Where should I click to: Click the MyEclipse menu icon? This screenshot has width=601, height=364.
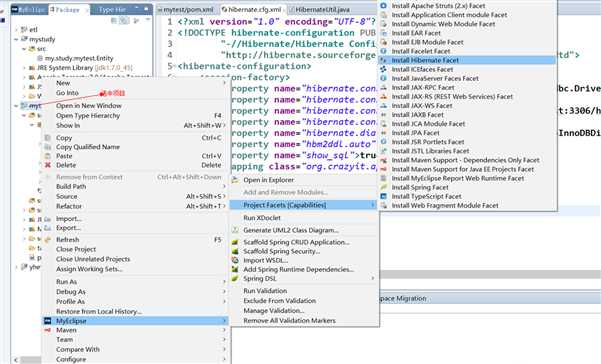(48, 321)
